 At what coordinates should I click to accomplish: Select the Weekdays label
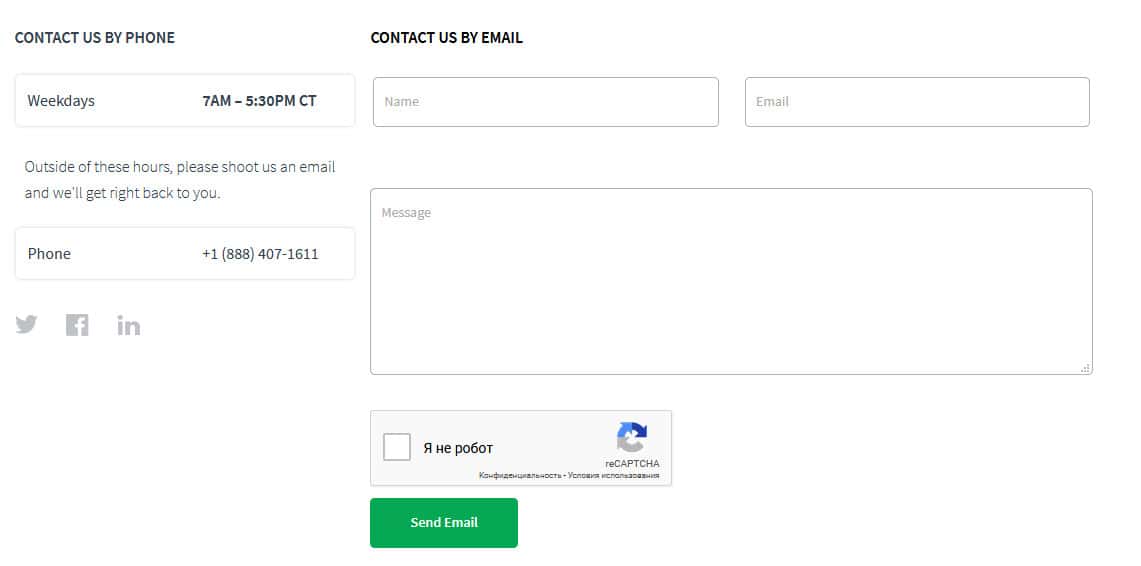pyautogui.click(x=61, y=101)
